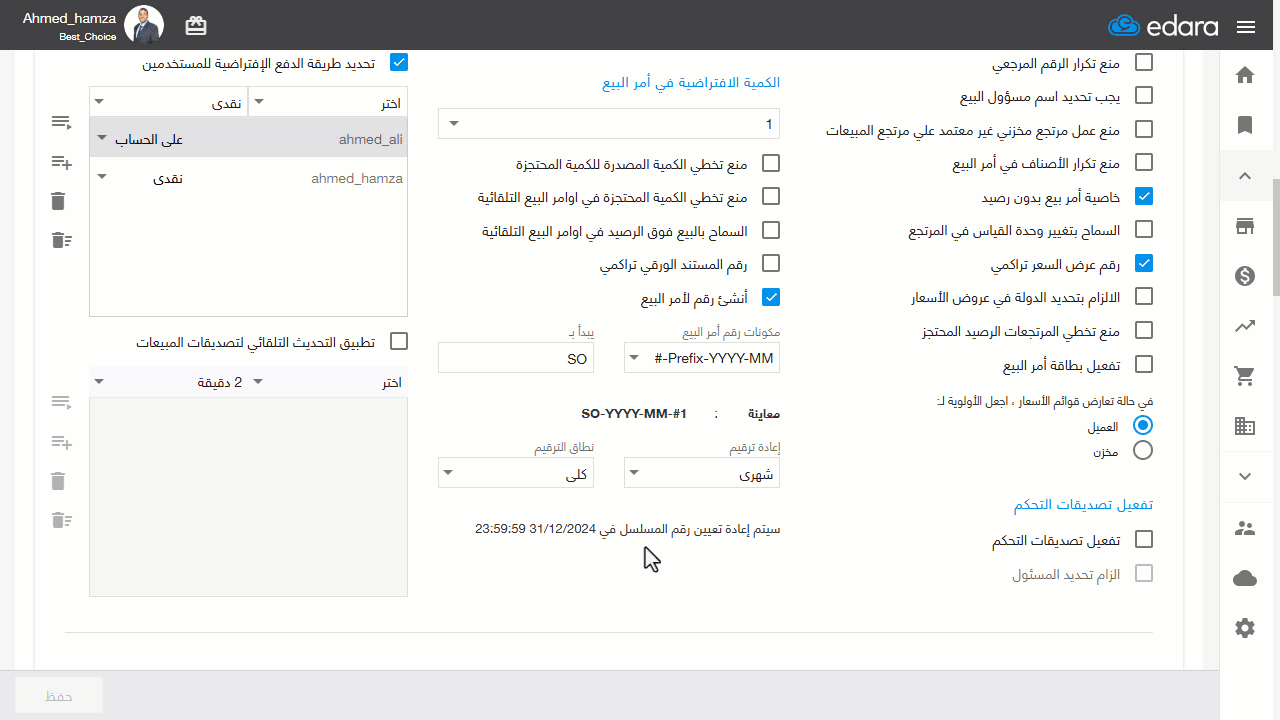Screen dimensions: 1280x720
Task: Check منع تخطي الكمية المصدرة للكمية المحتجزة
Action: coord(771,163)
